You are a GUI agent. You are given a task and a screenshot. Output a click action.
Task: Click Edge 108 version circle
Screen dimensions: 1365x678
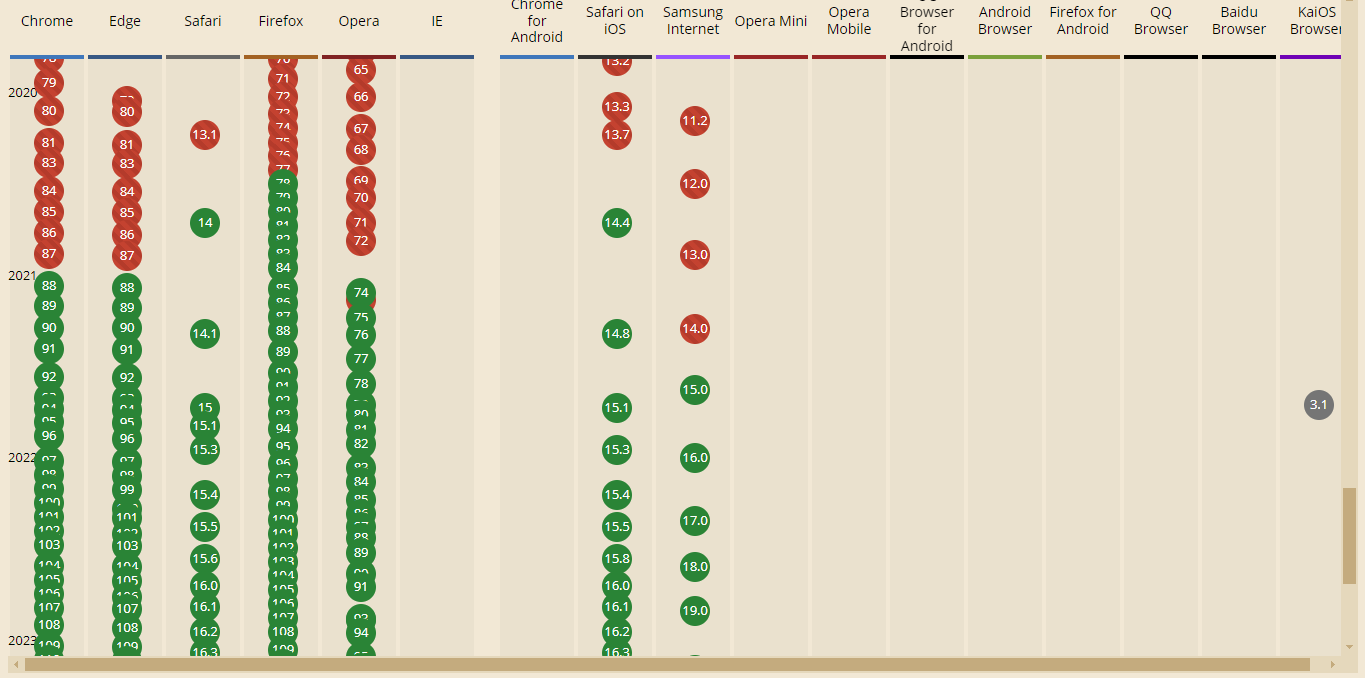click(x=127, y=628)
